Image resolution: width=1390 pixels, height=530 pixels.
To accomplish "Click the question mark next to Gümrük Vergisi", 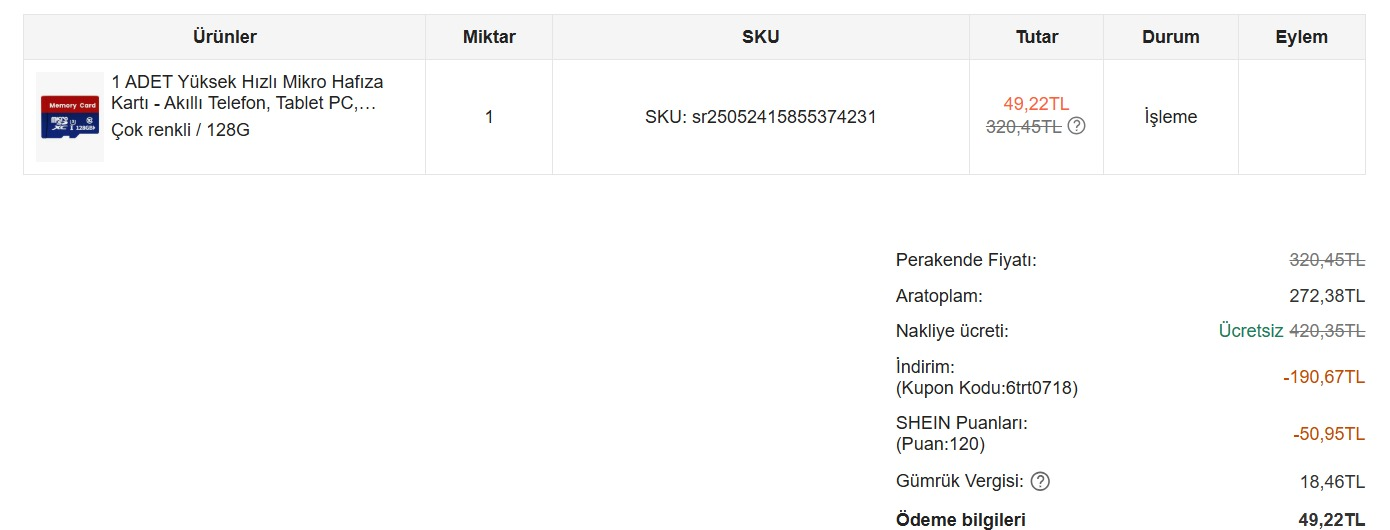I will click(x=1040, y=481).
